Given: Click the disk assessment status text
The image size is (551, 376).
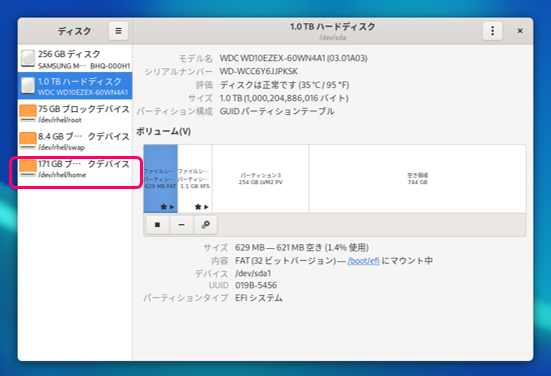Looking at the screenshot, I should (x=285, y=85).
